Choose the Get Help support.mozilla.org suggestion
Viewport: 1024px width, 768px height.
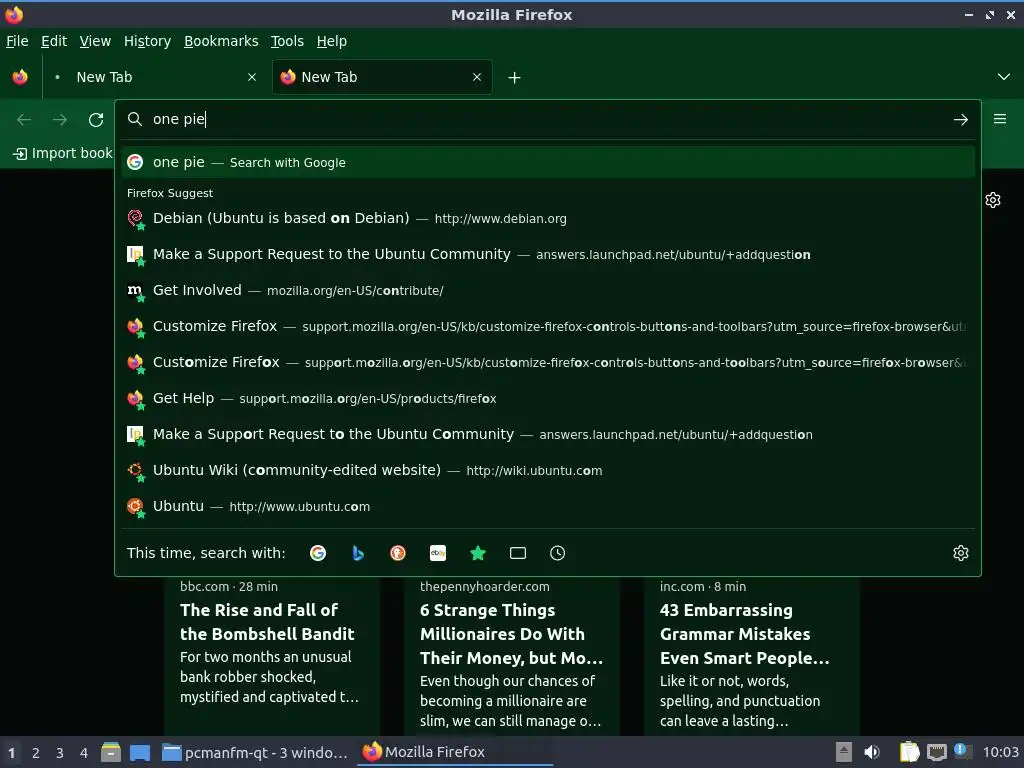[548, 398]
